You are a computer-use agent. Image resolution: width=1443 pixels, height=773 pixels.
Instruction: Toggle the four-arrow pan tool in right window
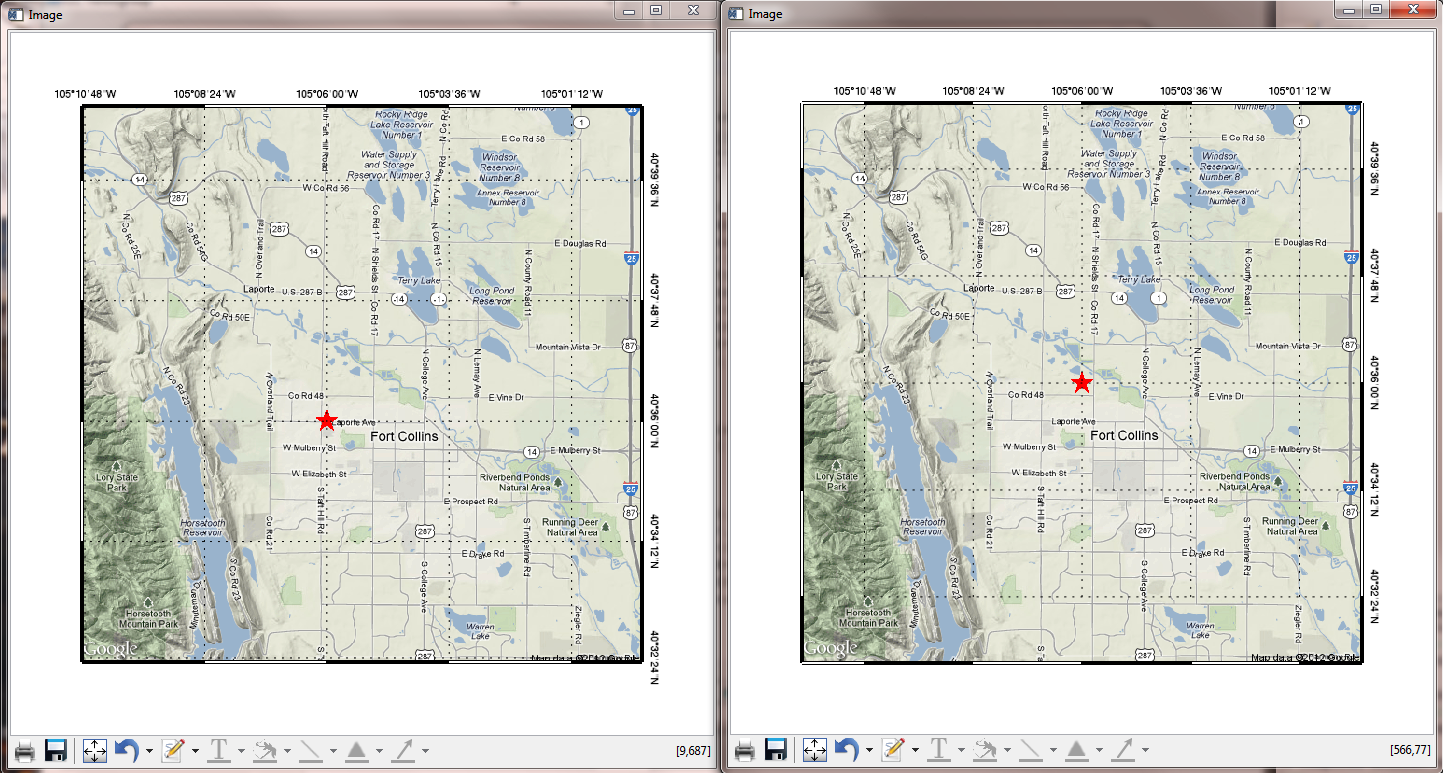tap(814, 750)
